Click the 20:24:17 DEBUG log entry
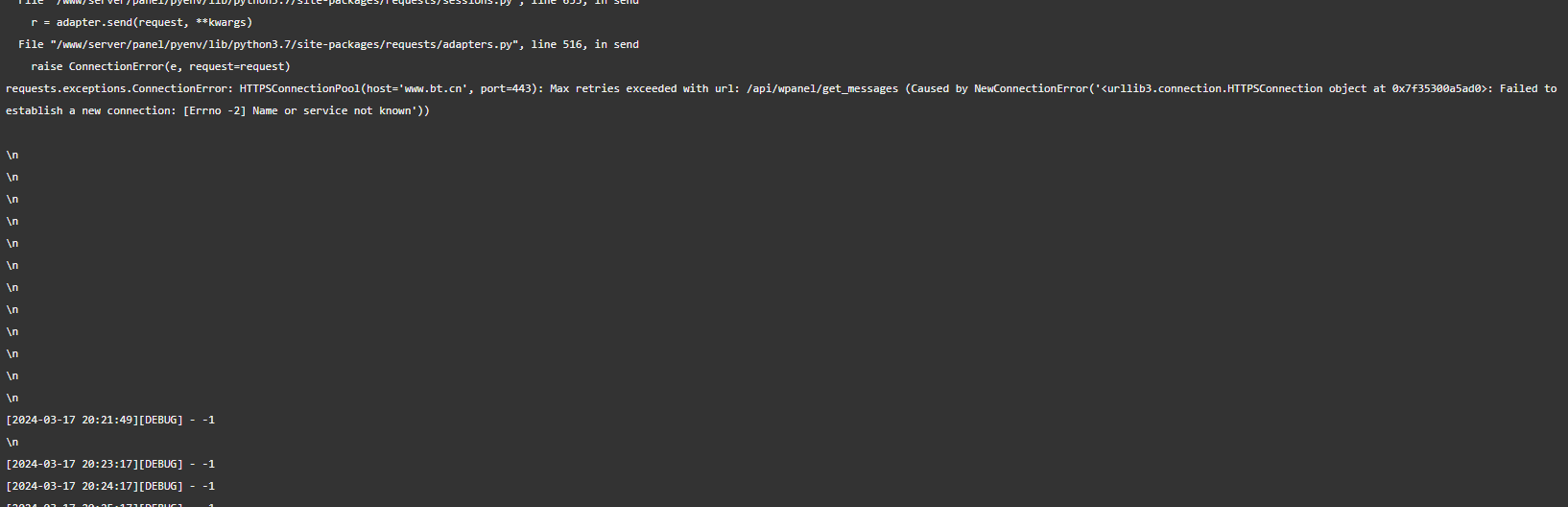This screenshot has width=1568, height=507. point(110,486)
